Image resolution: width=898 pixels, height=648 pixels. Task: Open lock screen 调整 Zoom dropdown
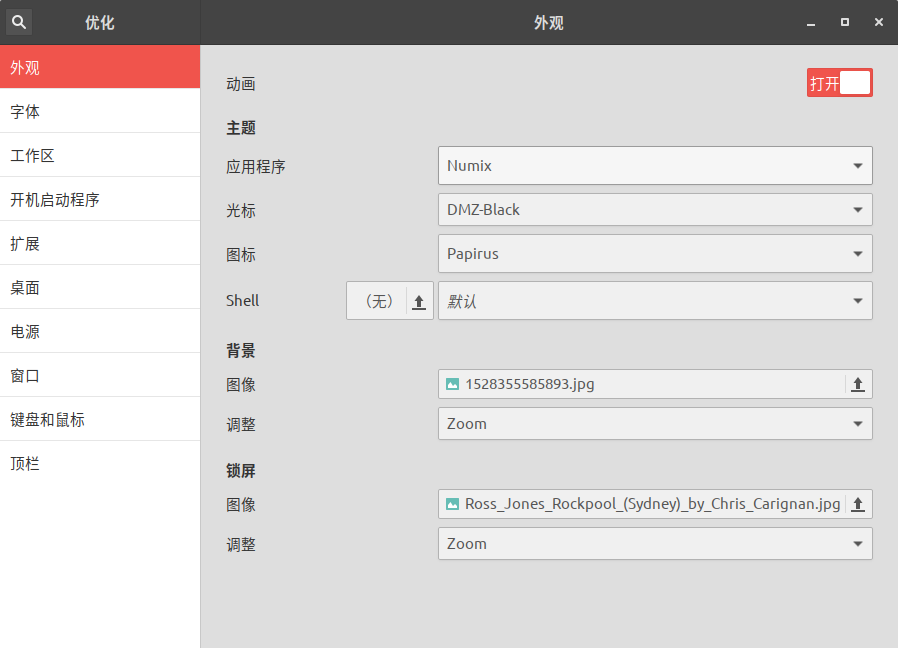click(655, 544)
